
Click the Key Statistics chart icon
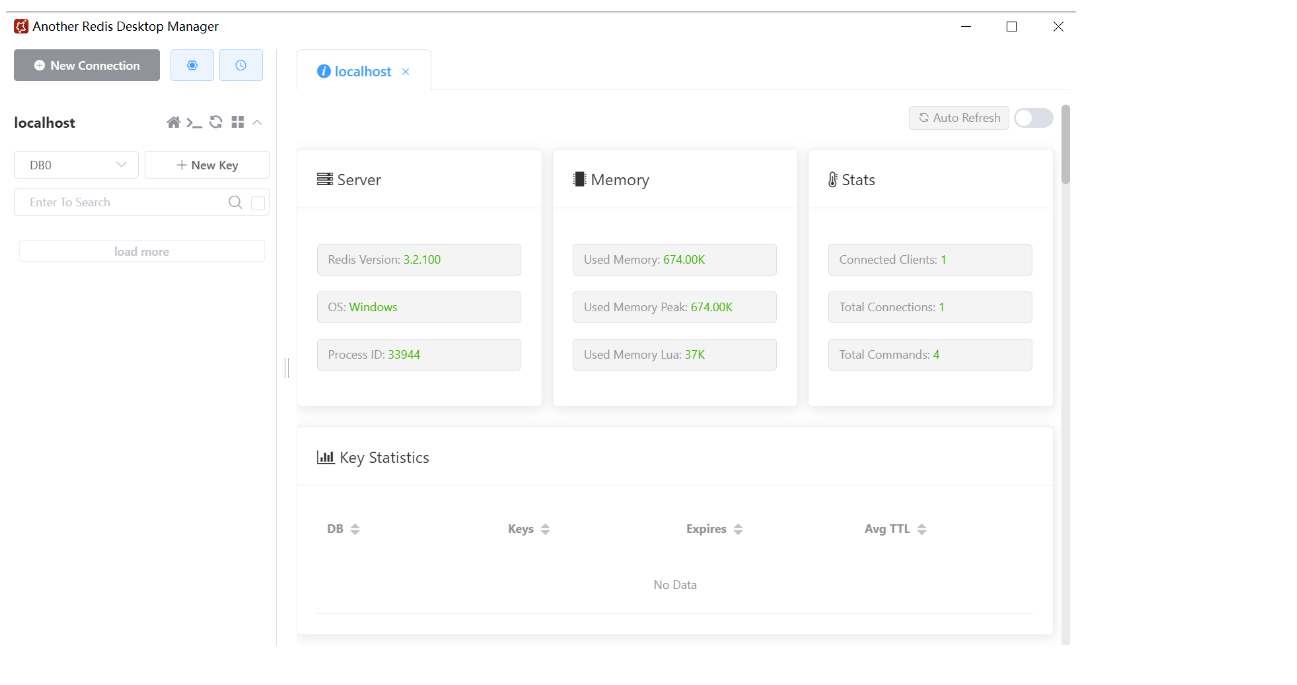325,457
